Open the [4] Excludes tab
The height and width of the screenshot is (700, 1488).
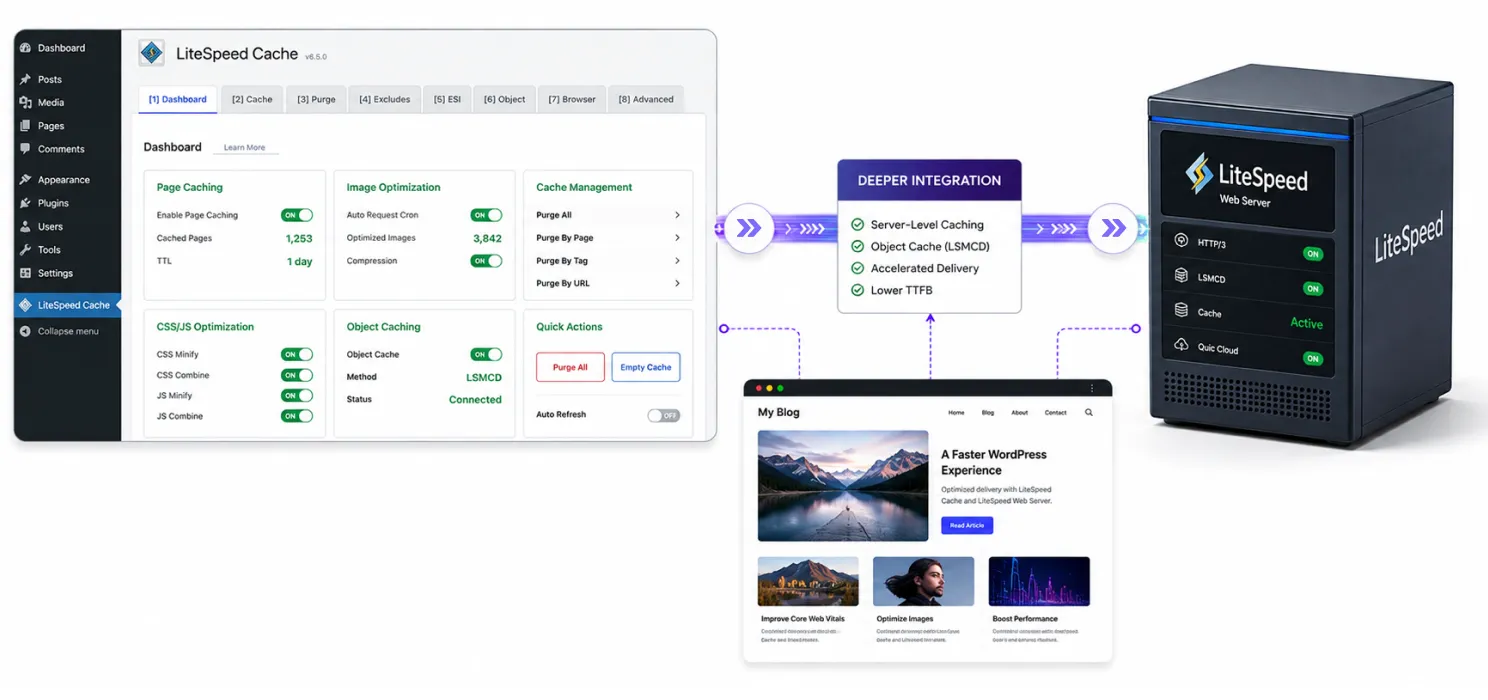[x=385, y=99]
